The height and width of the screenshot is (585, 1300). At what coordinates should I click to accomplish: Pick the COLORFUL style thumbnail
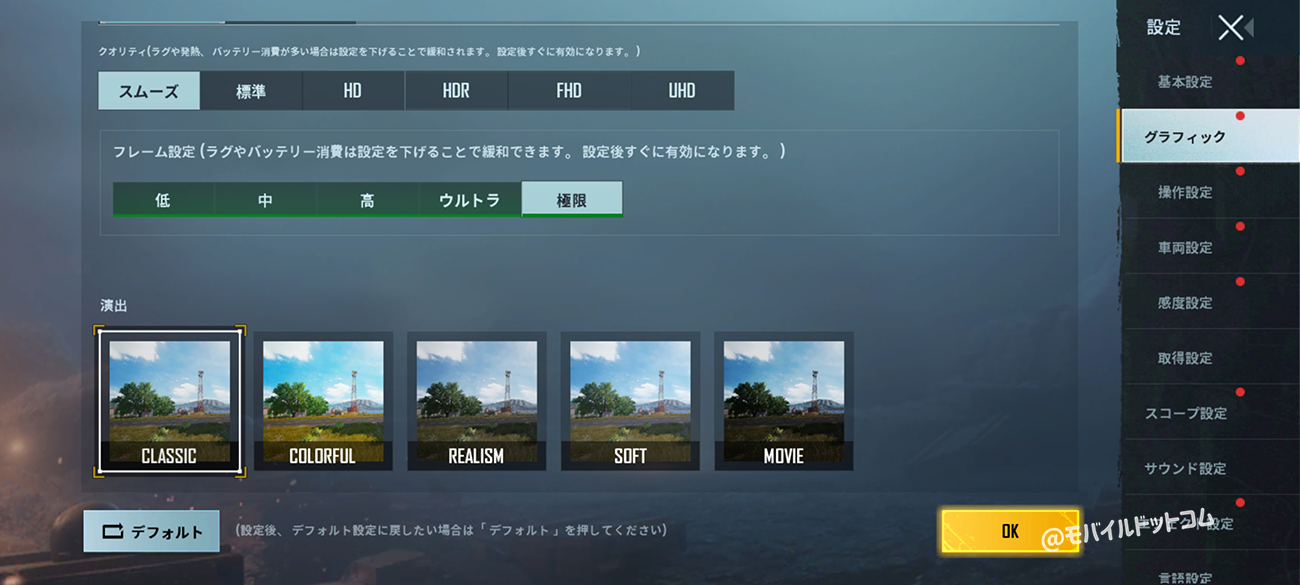[x=323, y=401]
